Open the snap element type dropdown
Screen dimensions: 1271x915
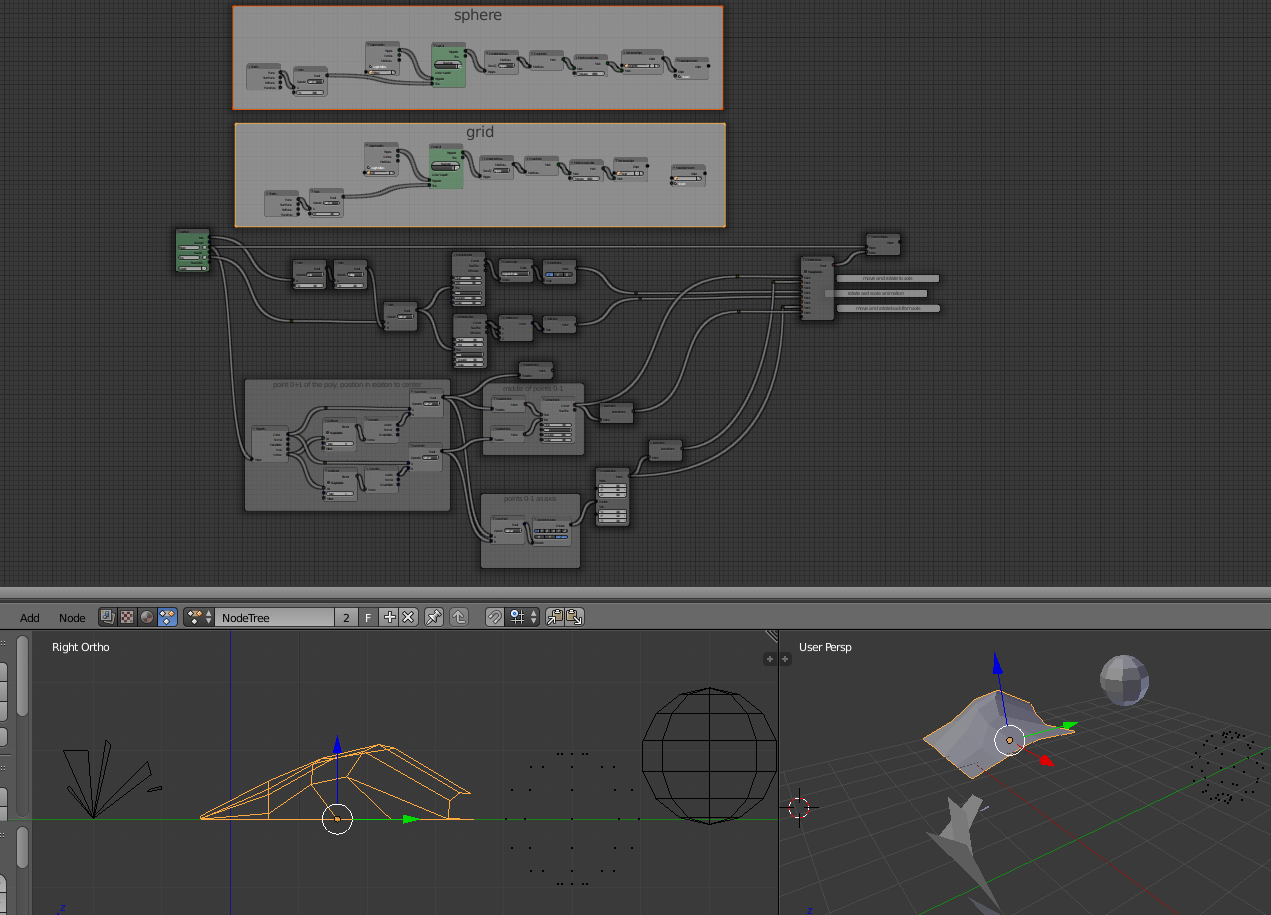pos(523,617)
